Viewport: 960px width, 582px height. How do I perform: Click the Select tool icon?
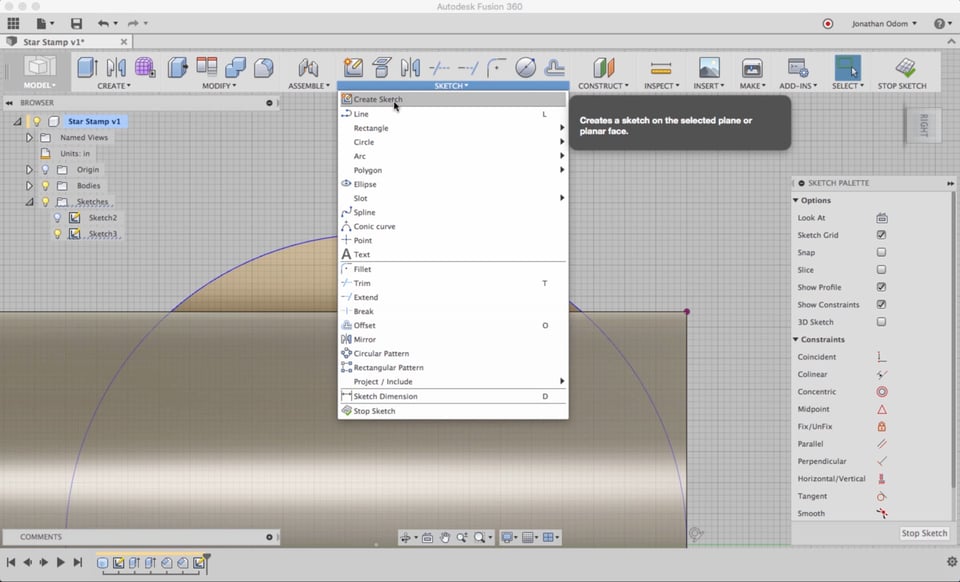coord(847,67)
